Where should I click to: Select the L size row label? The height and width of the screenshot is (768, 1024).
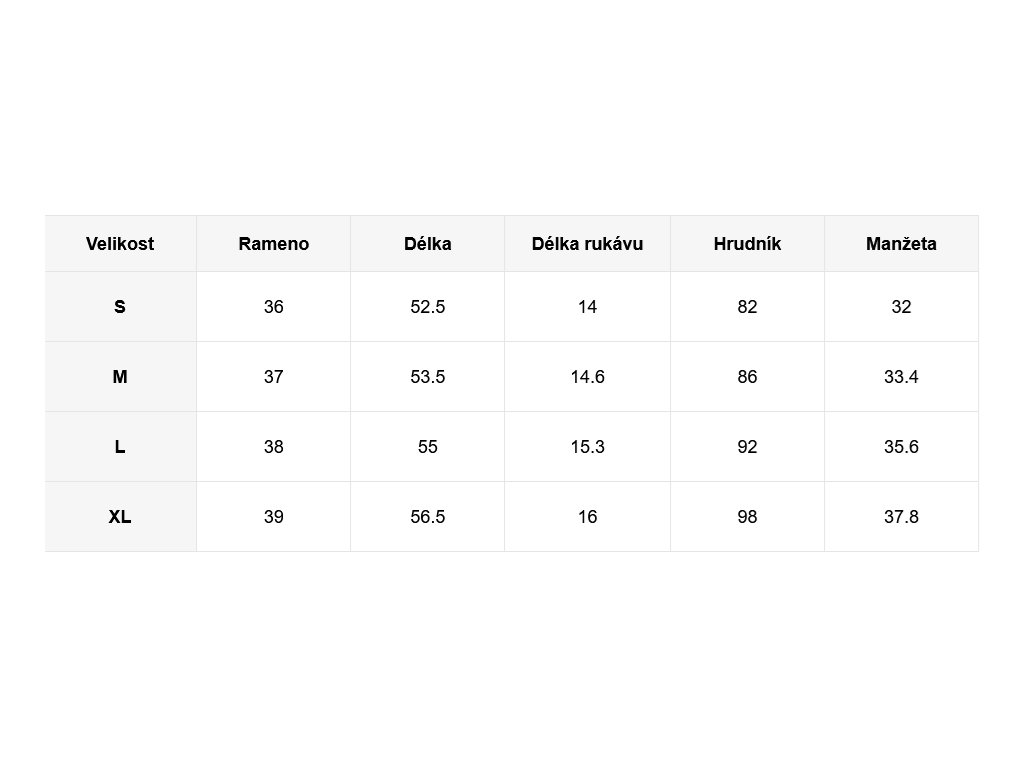120,447
